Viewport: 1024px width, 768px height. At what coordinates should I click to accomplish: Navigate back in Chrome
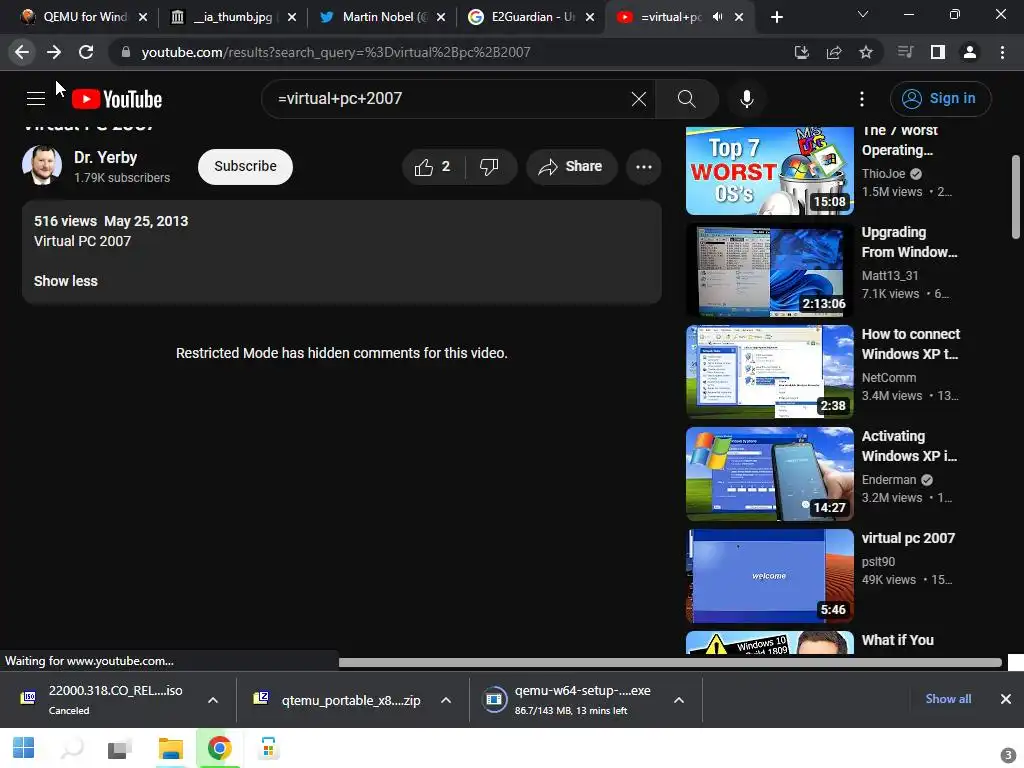click(22, 52)
